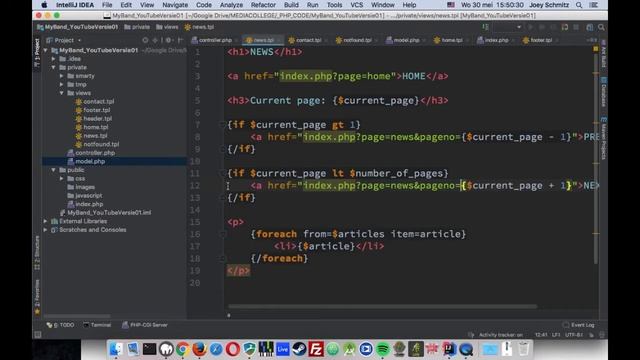Open news.tpl in project tree
Viewport: 640px width, 360px height.
coord(91,136)
